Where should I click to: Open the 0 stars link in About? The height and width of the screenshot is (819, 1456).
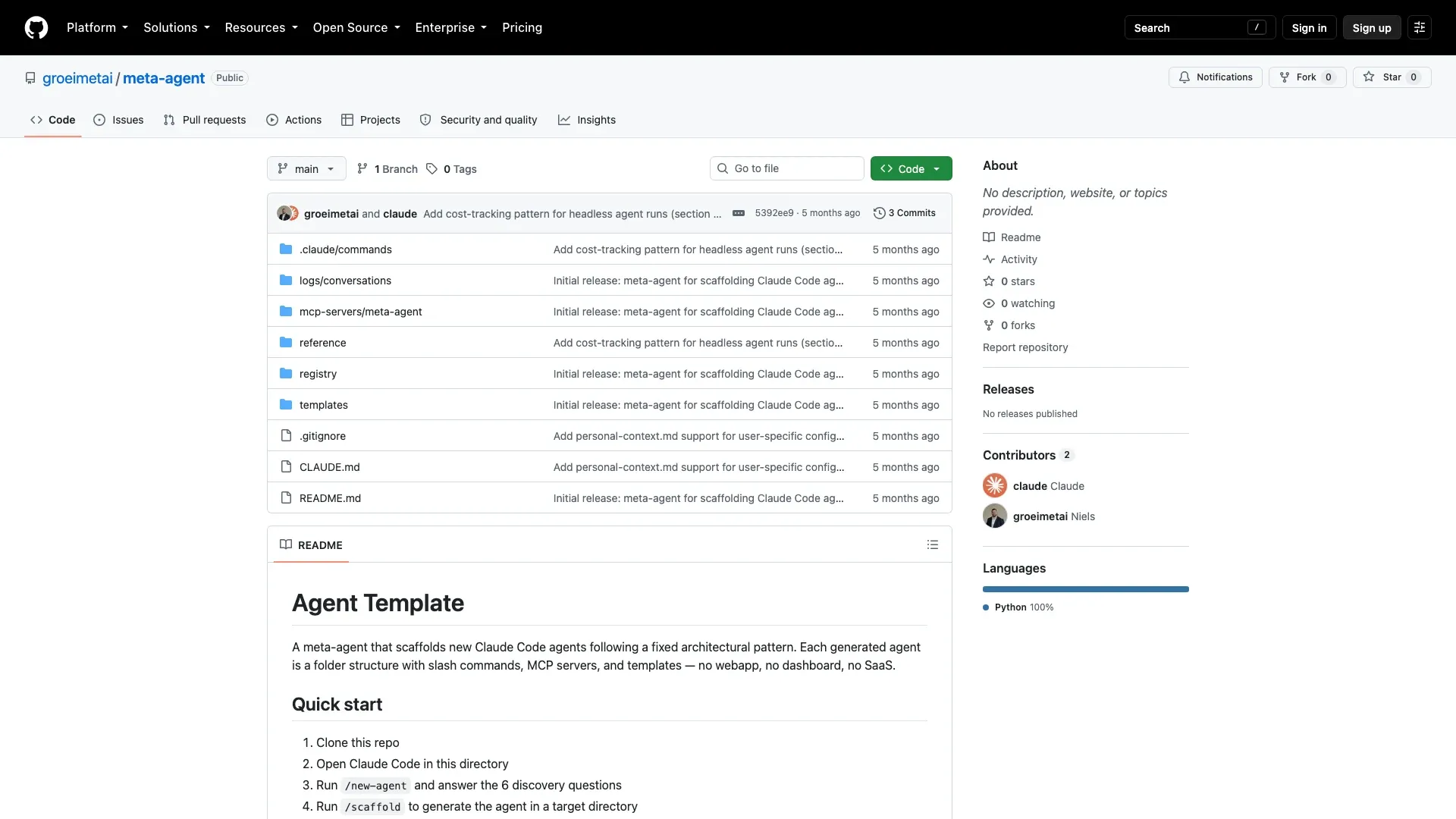(x=1018, y=281)
